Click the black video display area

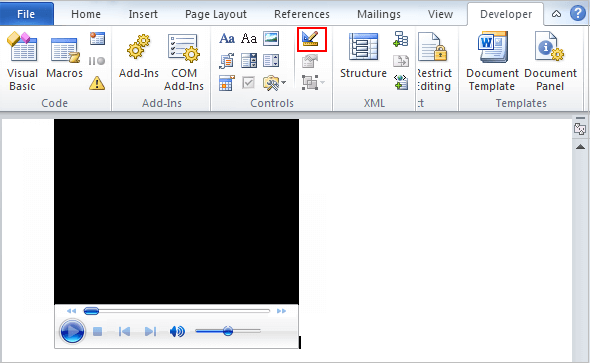click(176, 211)
